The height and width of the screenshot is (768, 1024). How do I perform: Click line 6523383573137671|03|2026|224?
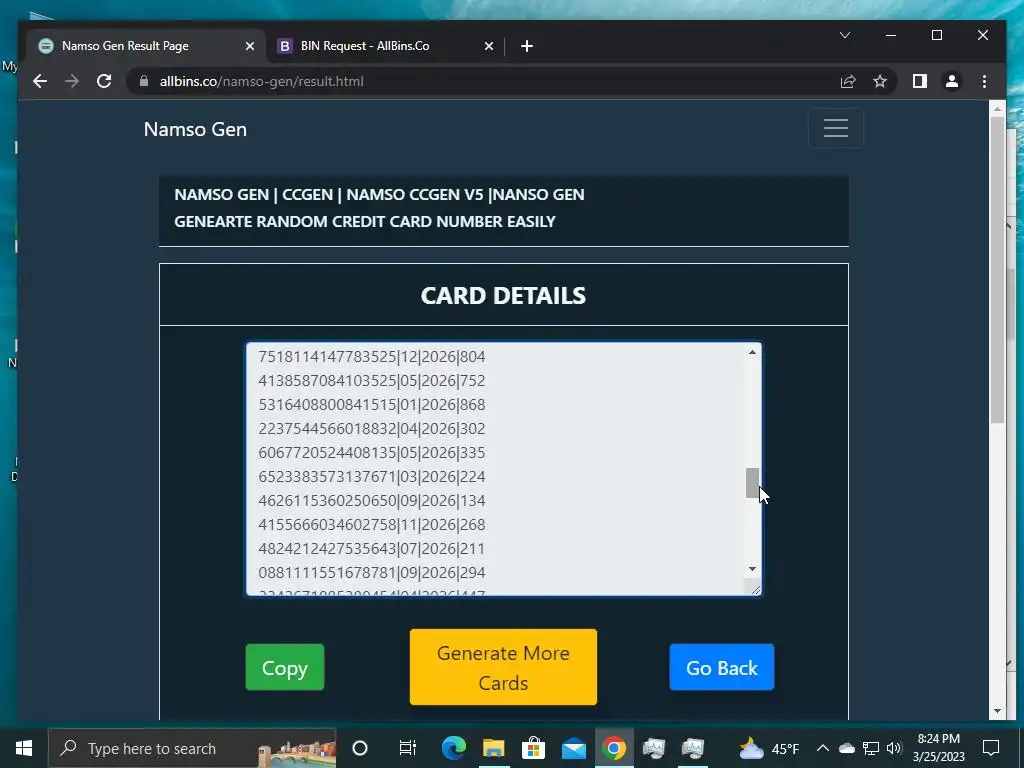click(x=372, y=477)
